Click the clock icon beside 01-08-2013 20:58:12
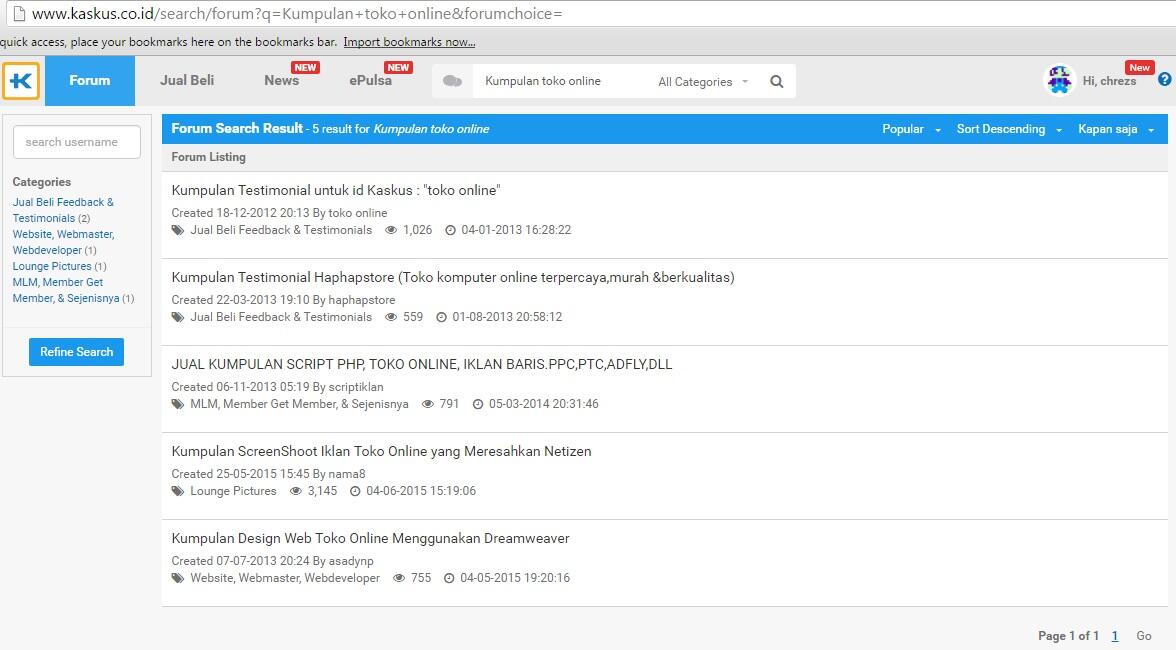1176x650 pixels. click(441, 317)
